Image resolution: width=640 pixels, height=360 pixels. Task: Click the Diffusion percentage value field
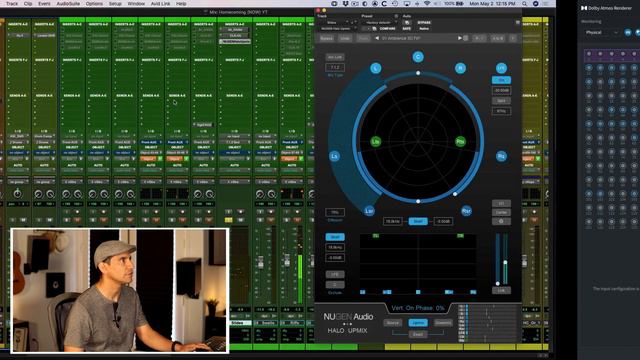(335, 212)
